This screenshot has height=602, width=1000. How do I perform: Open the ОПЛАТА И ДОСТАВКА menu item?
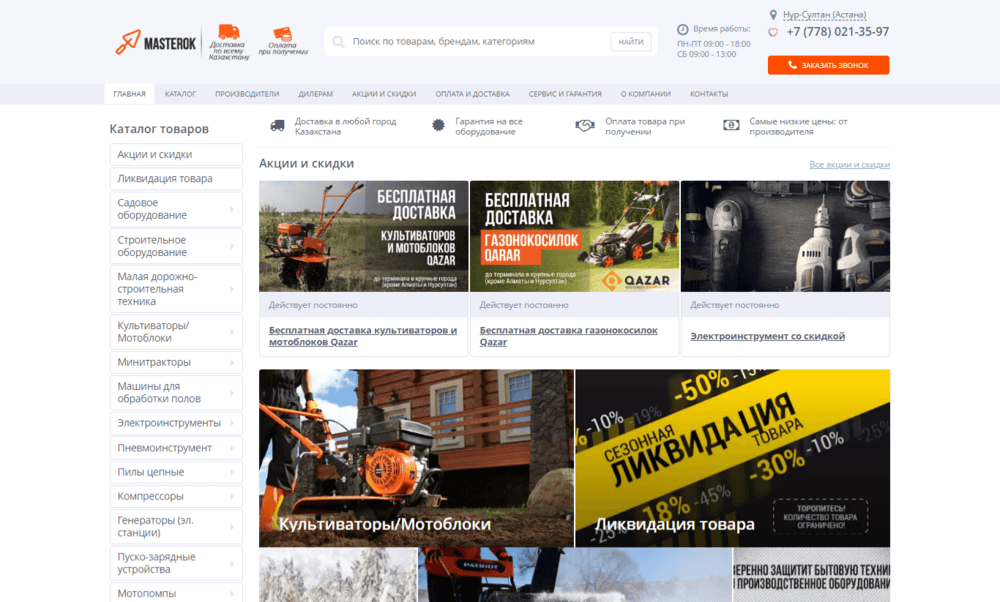pos(473,94)
